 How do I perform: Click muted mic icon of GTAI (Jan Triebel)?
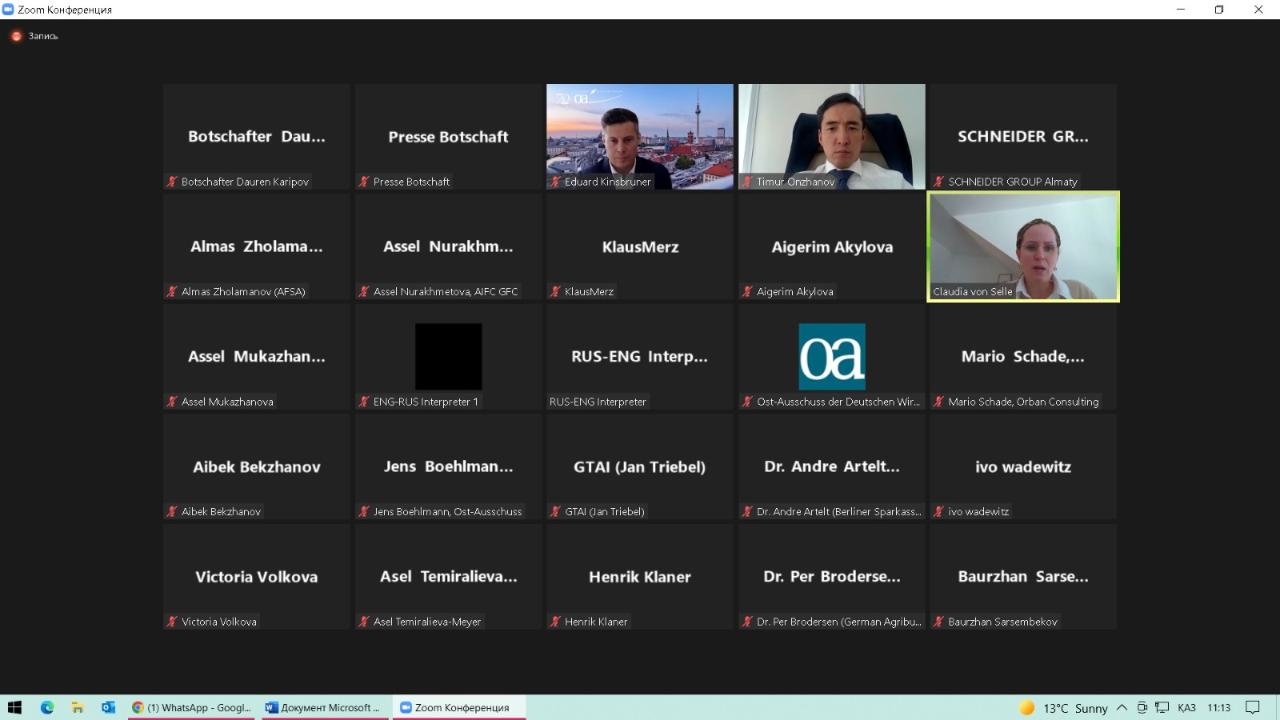pyautogui.click(x=556, y=512)
